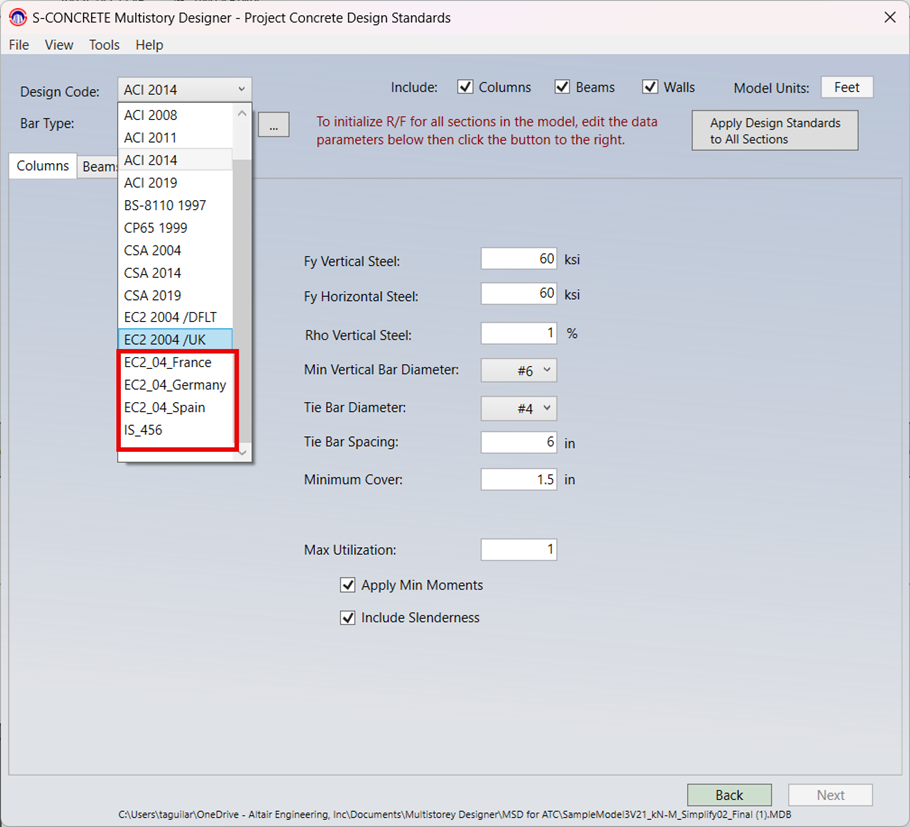Uncheck the Beams include checkbox
This screenshot has width=910, height=827.
pyautogui.click(x=562, y=87)
